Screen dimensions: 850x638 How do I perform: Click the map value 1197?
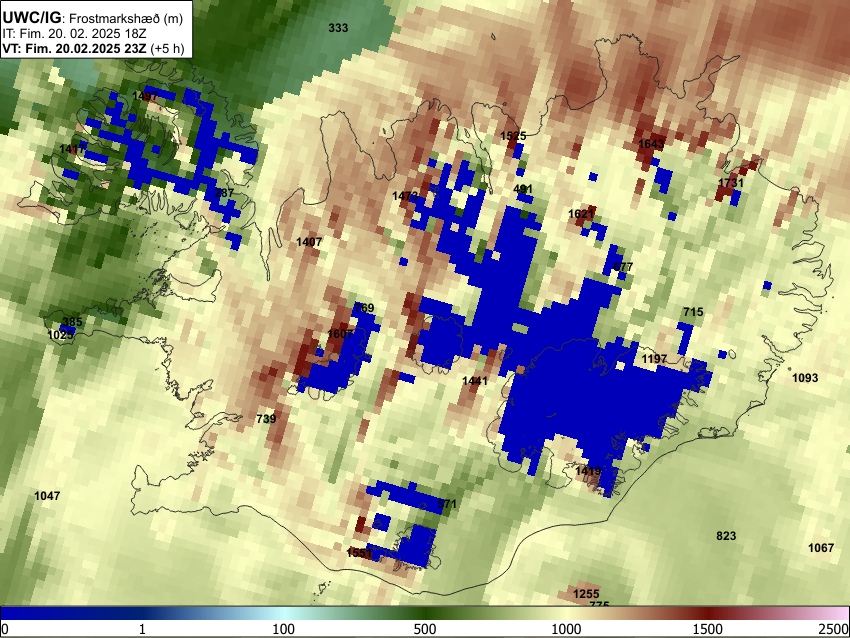pyautogui.click(x=654, y=359)
